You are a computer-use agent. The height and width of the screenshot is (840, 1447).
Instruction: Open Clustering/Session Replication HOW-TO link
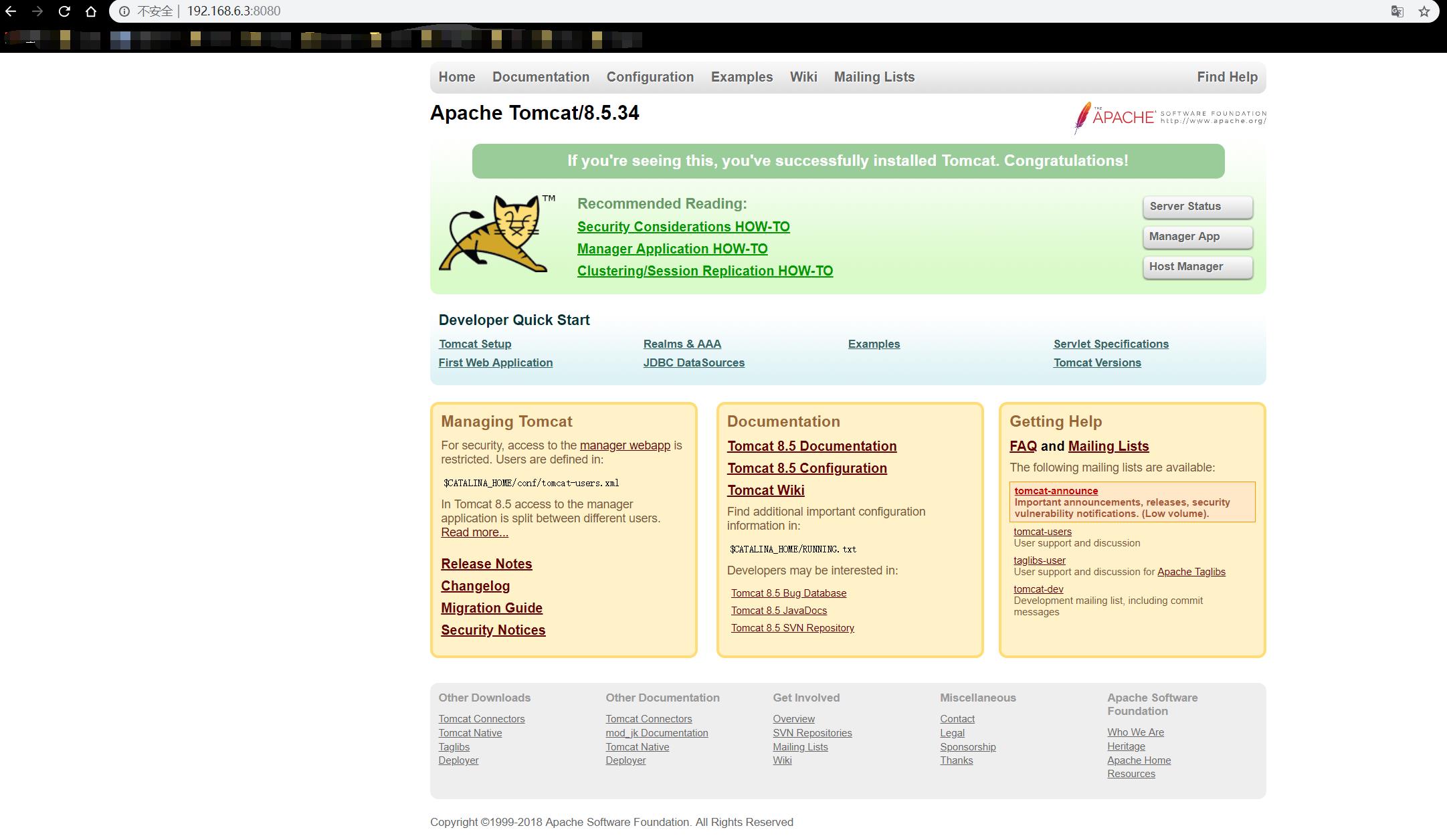pyautogui.click(x=705, y=271)
